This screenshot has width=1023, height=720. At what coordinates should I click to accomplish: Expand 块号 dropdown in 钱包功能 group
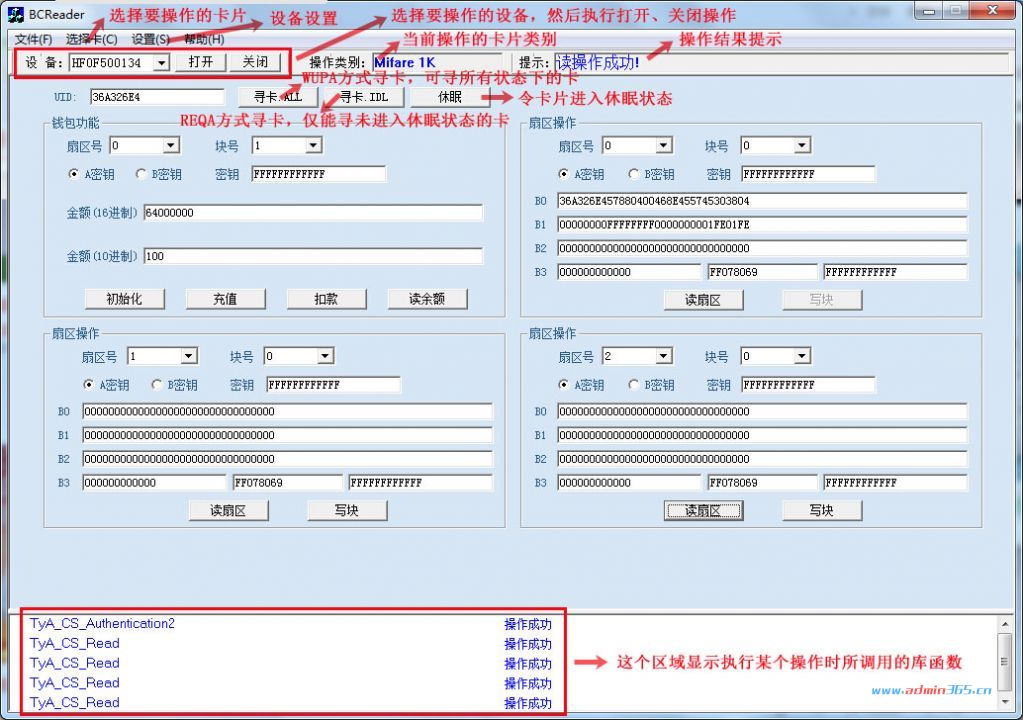coord(314,145)
